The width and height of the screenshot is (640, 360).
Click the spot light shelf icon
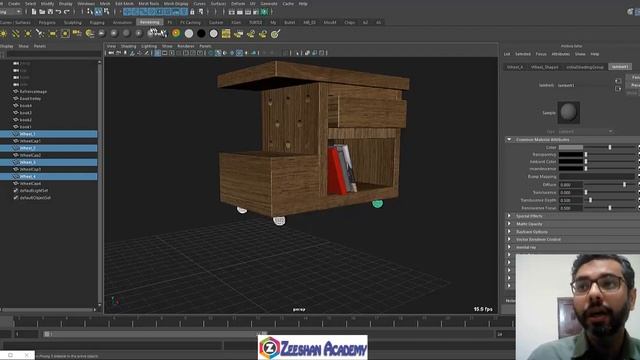[x=40, y=33]
